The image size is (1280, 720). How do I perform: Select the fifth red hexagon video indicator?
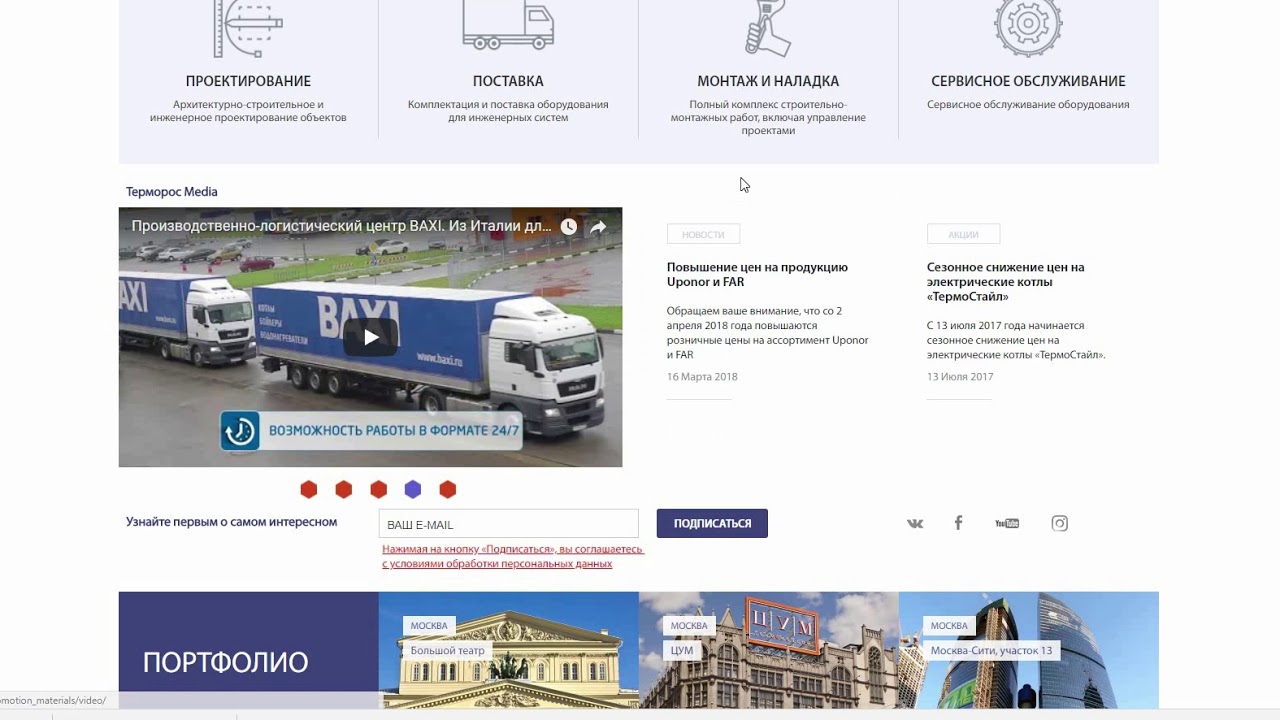448,489
